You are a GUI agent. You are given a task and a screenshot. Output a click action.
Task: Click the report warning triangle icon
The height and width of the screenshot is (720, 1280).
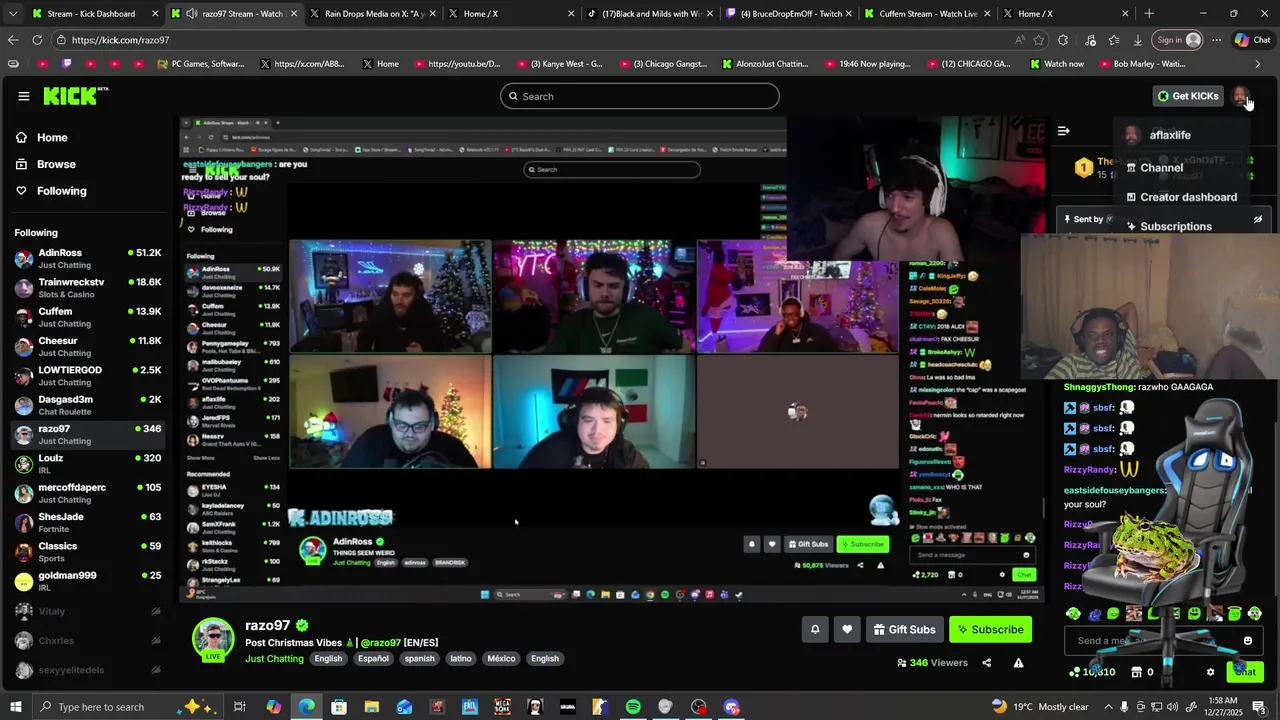(1018, 662)
